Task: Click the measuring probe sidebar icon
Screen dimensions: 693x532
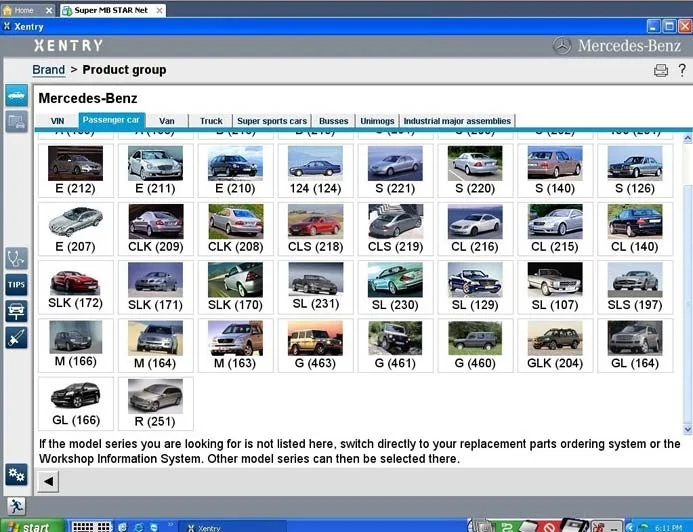Action: [17, 338]
